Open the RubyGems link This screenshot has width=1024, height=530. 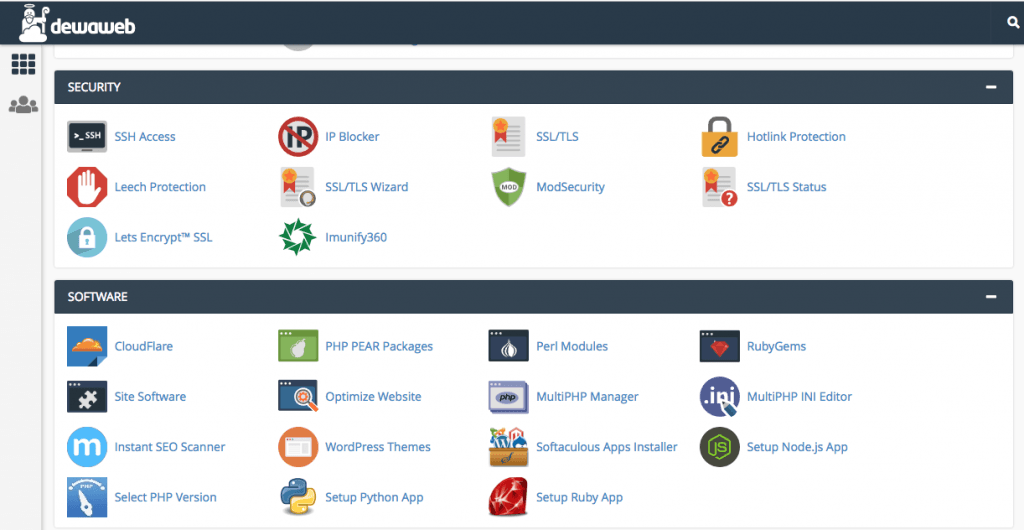click(x=776, y=346)
